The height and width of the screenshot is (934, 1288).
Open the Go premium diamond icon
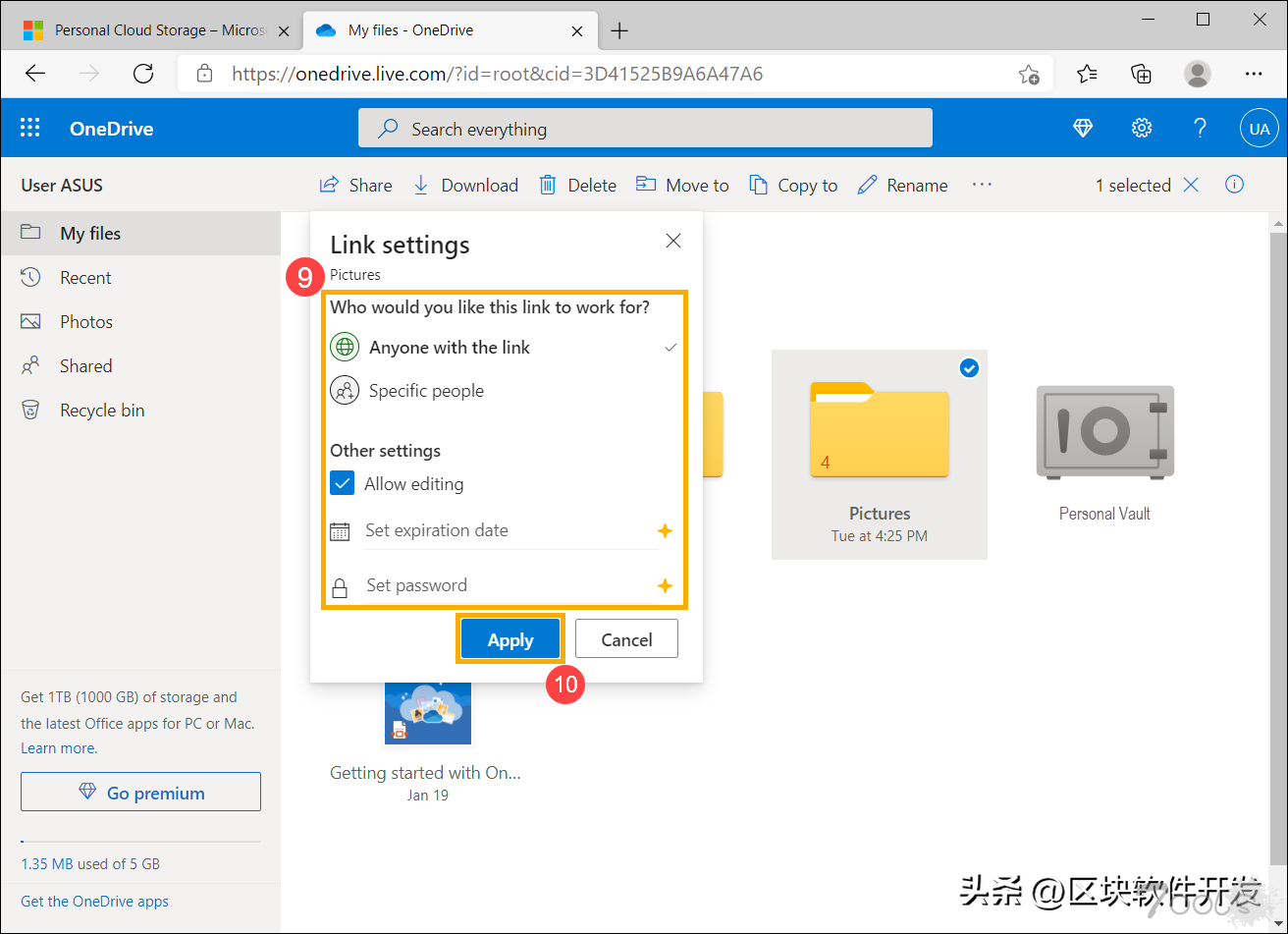pos(1082,128)
